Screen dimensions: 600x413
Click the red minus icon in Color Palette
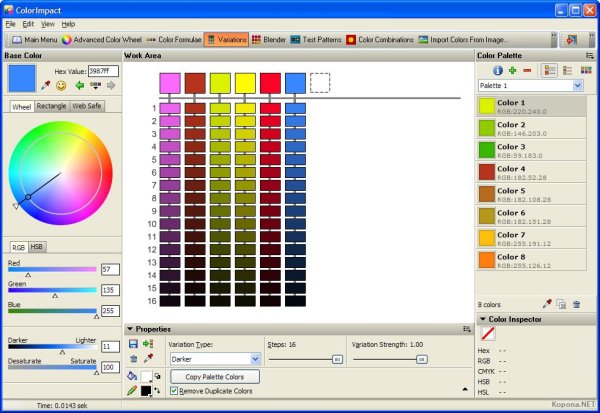pyautogui.click(x=527, y=71)
